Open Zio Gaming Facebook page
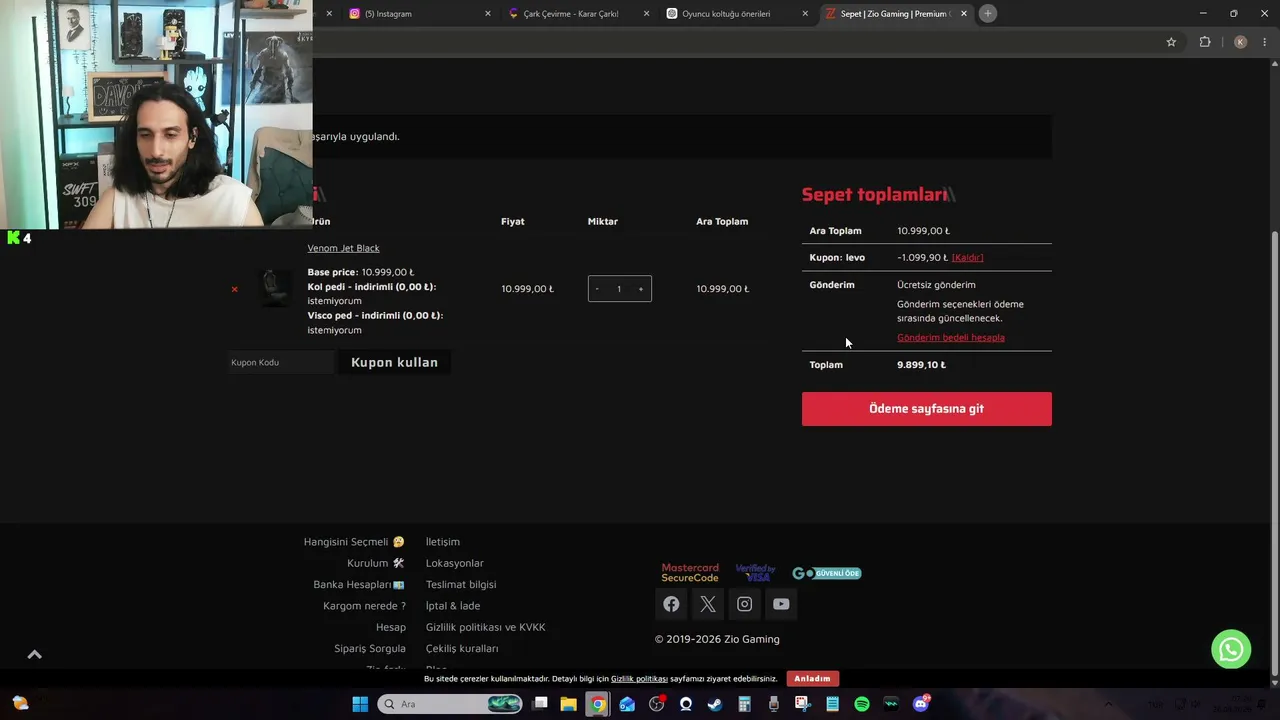 point(671,604)
